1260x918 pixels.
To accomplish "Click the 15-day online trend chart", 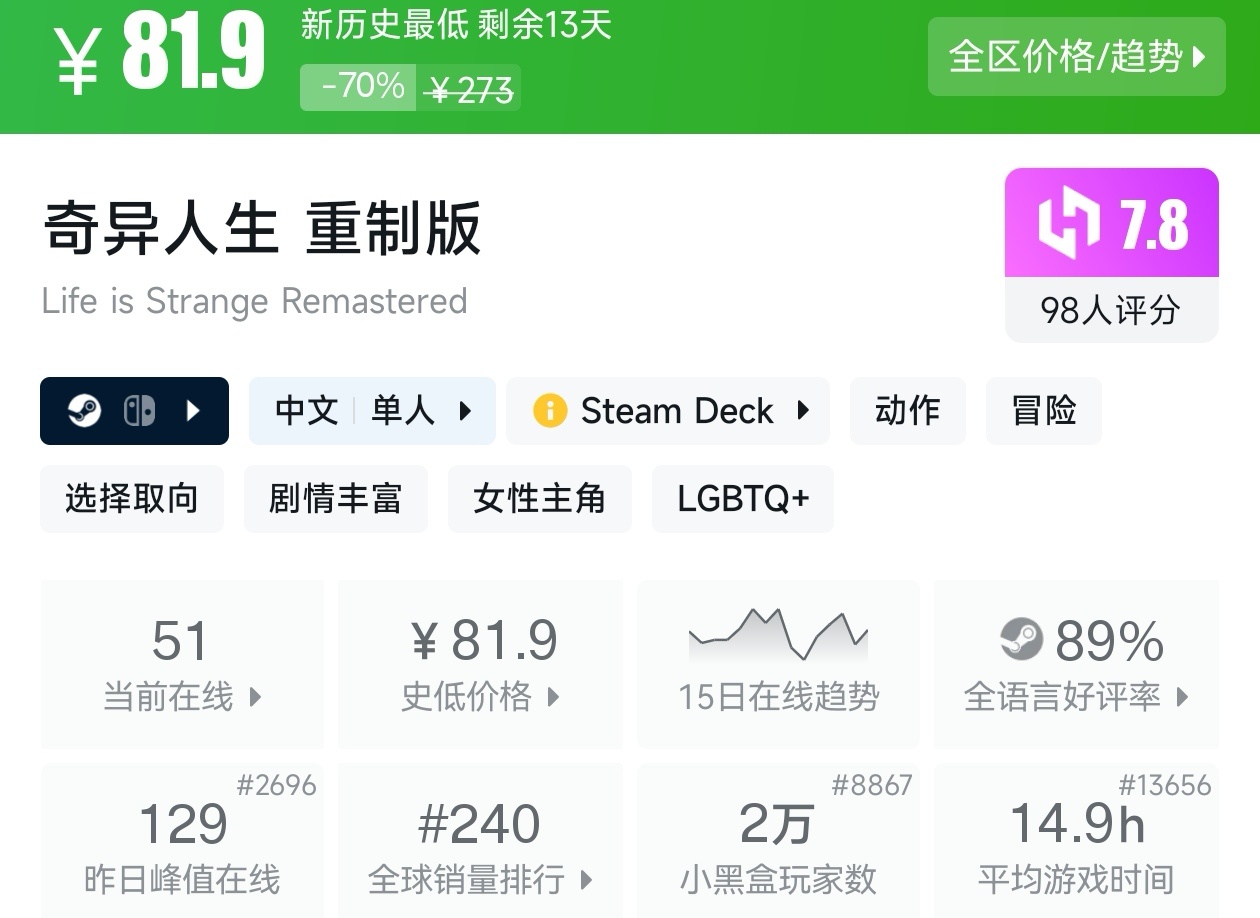I will coord(778,634).
